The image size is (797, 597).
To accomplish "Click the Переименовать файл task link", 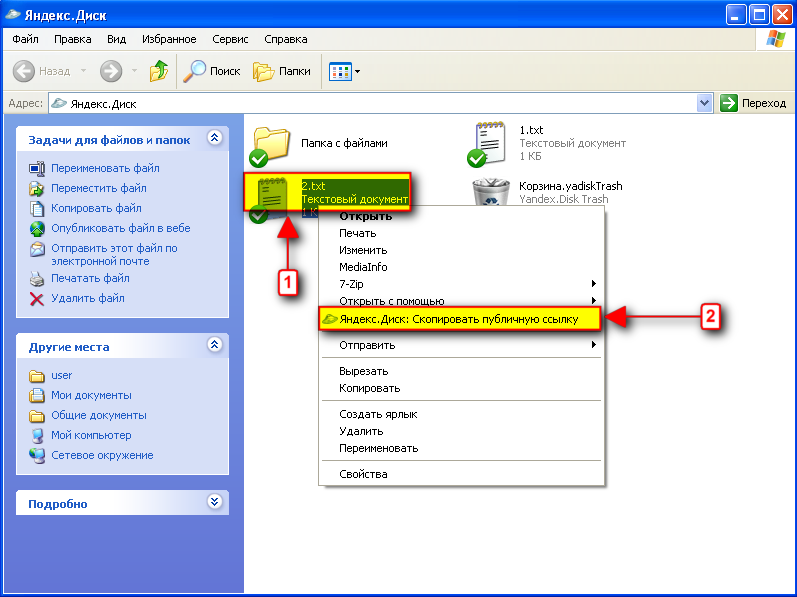I will pyautogui.click(x=105, y=168).
